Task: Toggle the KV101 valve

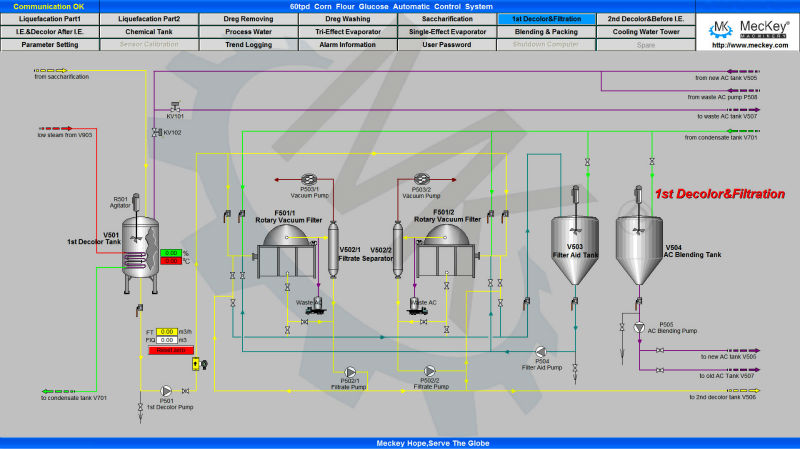Action: (174, 108)
